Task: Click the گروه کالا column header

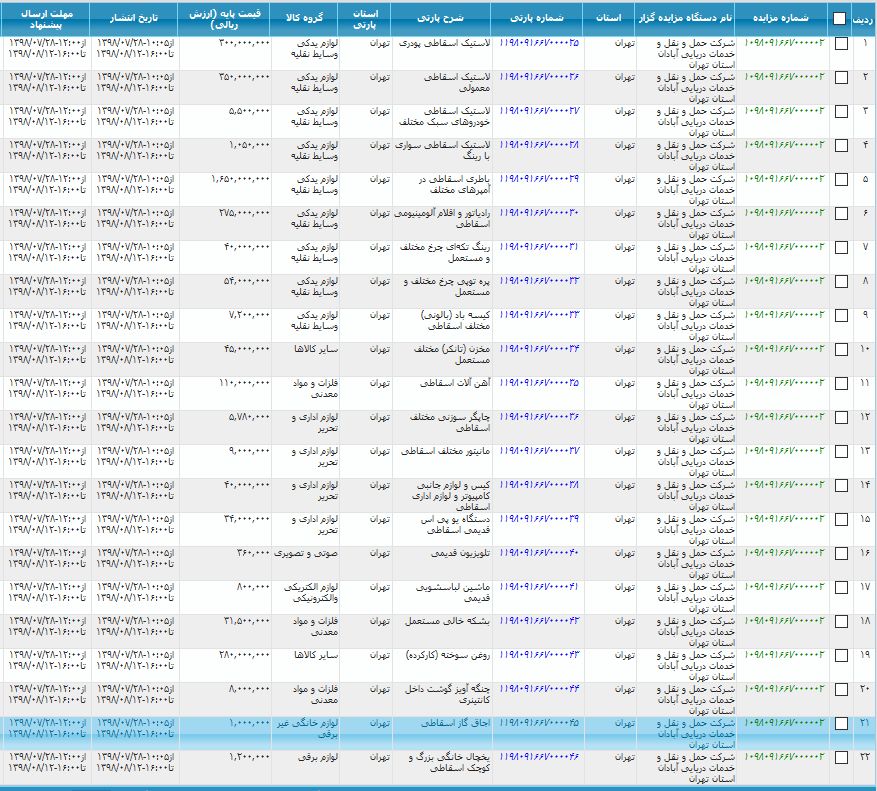Action: (305, 19)
